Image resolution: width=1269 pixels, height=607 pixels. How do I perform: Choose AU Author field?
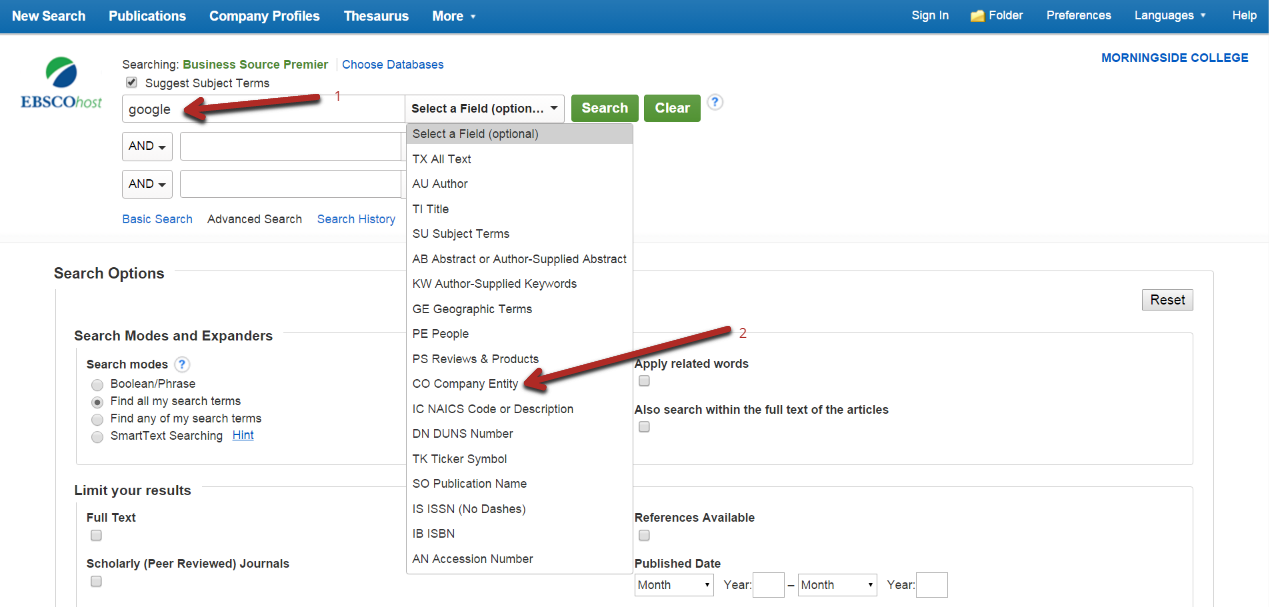[520, 184]
